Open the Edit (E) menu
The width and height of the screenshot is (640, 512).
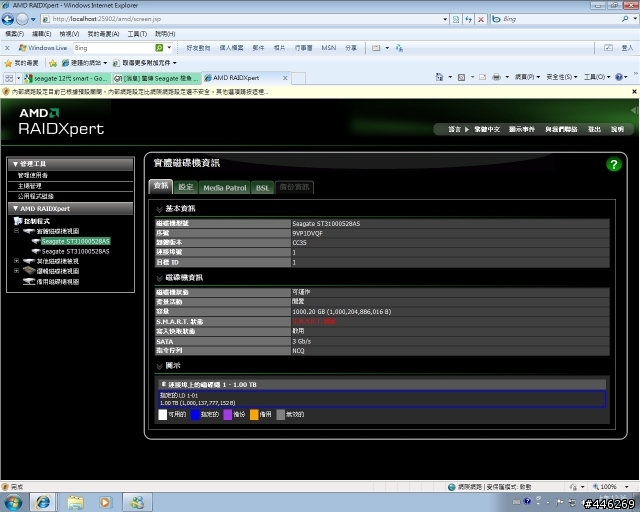(x=42, y=34)
